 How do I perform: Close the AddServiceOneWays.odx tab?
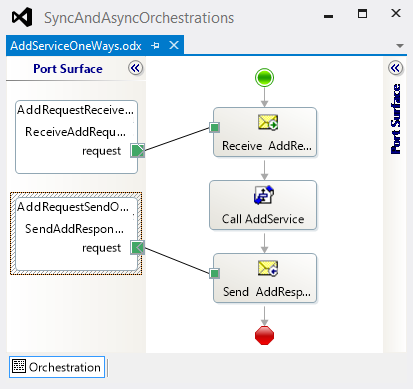[174, 45]
